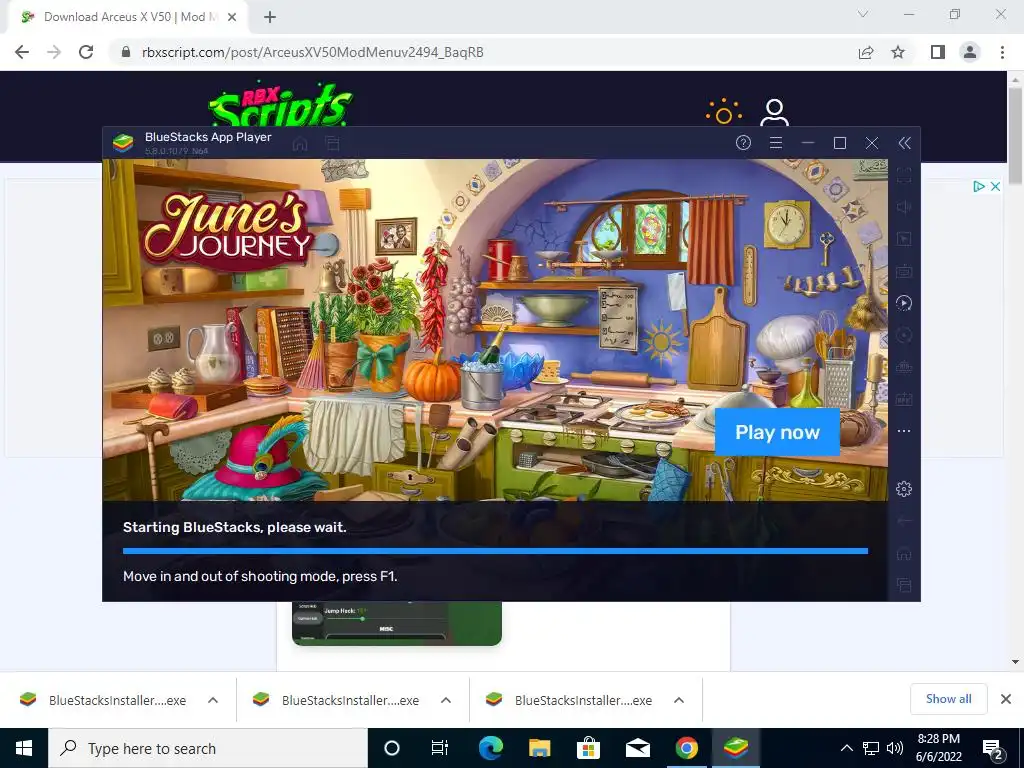
Task: Click the lock cursor icon in BlueStacks sidebar
Action: (904, 239)
